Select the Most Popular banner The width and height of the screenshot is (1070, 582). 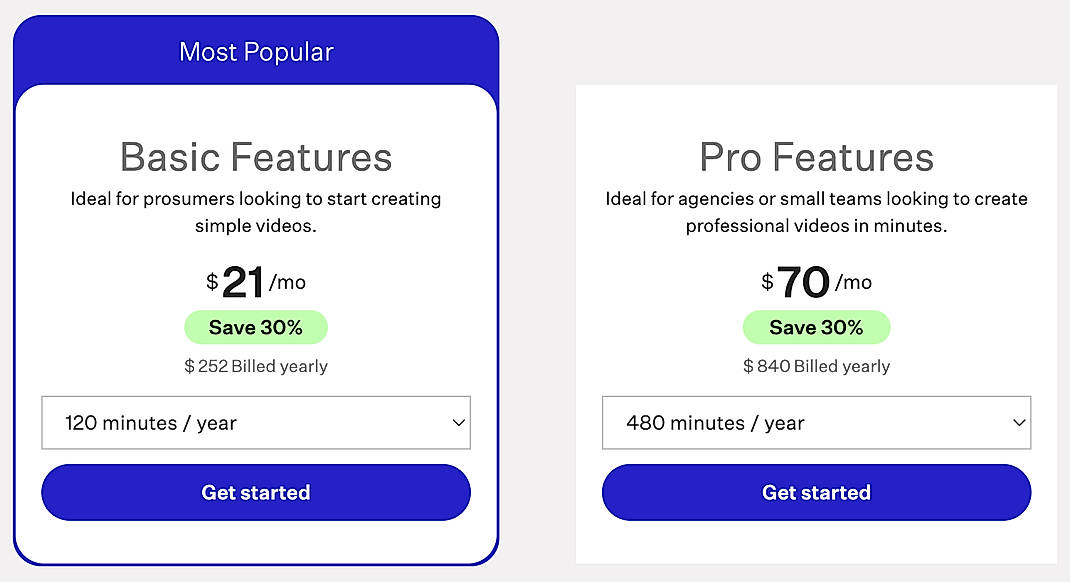click(255, 51)
